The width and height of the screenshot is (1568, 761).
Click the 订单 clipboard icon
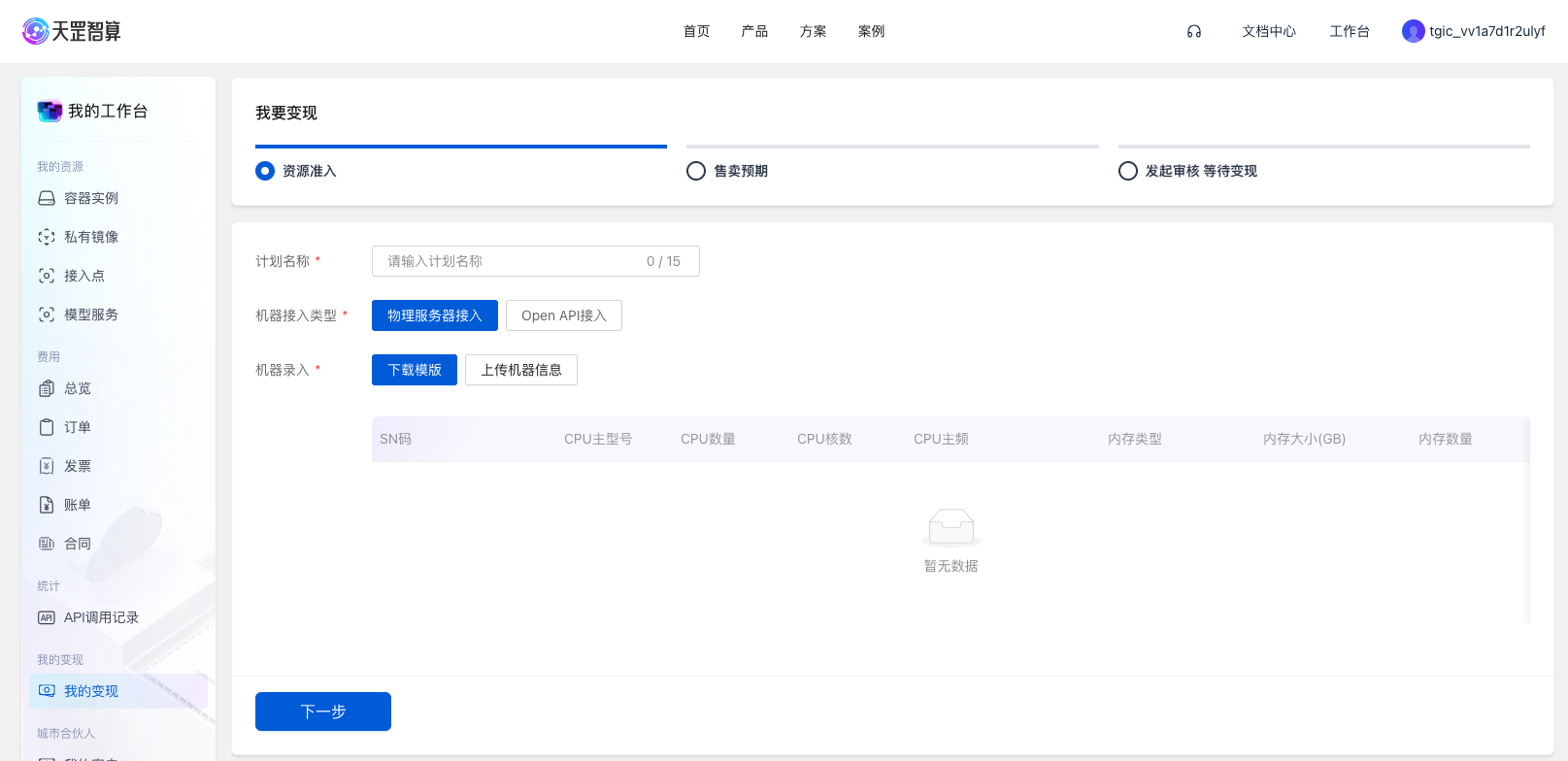(47, 427)
